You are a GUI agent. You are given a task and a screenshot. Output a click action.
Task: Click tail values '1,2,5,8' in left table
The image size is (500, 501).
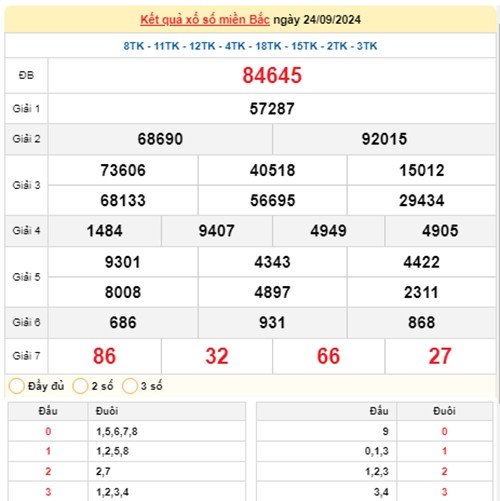tap(113, 451)
